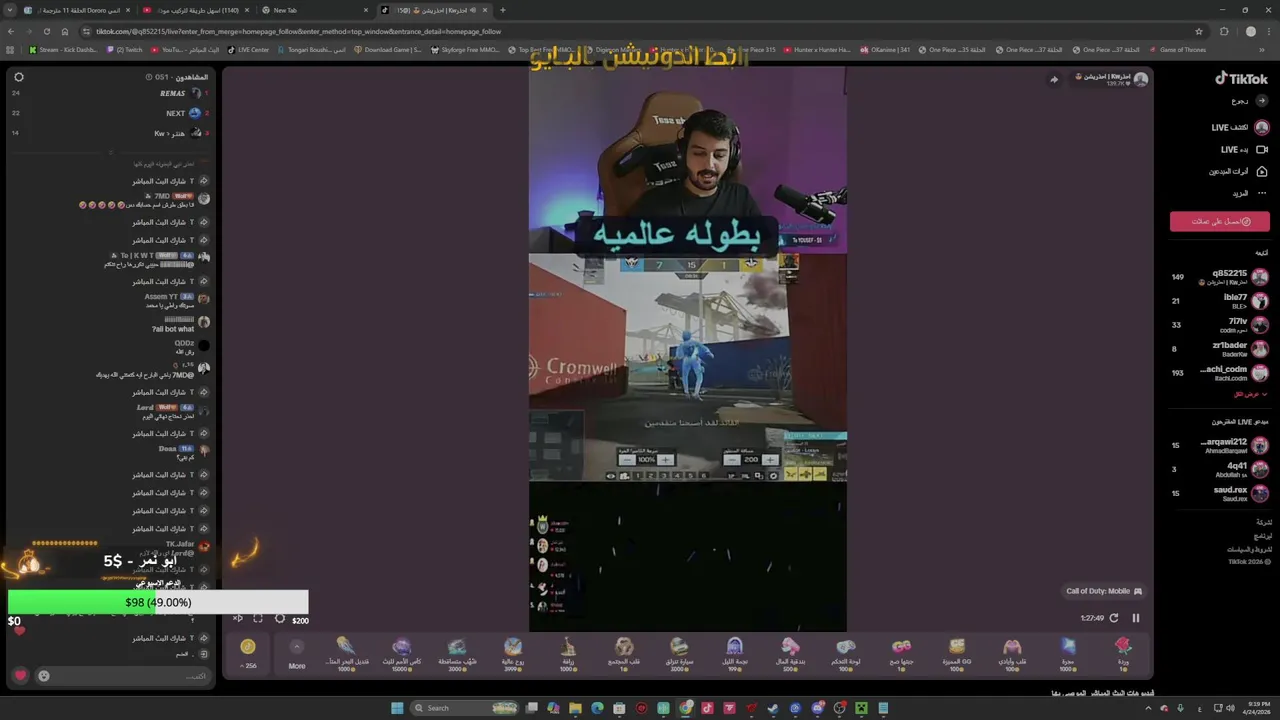Open the streamer profile avatar
Viewport: 1280px width, 720px height.
click(1140, 79)
